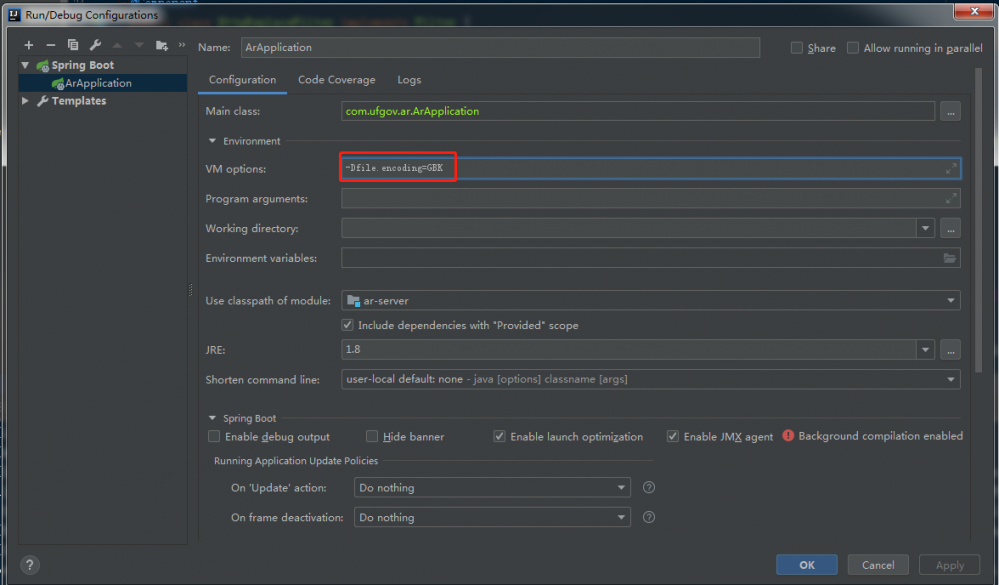
Task: Uncheck Enable JMX agent
Action: coord(673,437)
